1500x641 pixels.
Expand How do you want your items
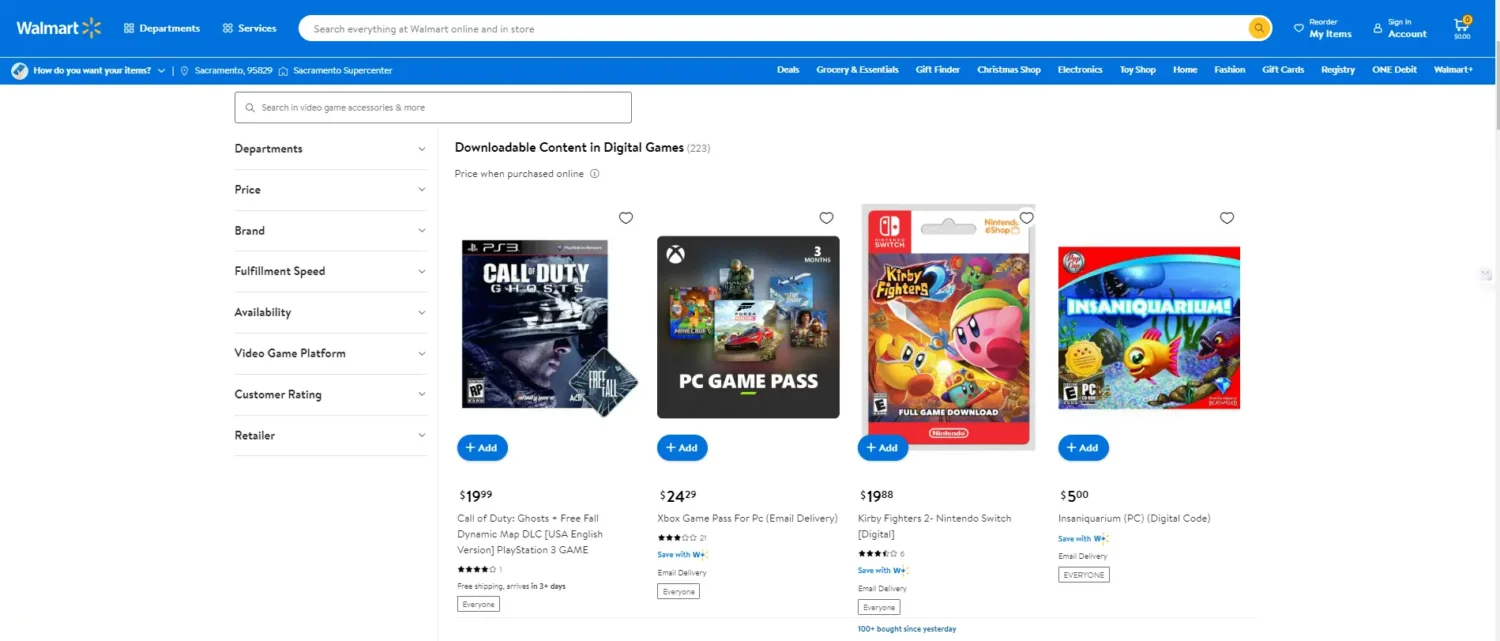pyautogui.click(x=88, y=70)
